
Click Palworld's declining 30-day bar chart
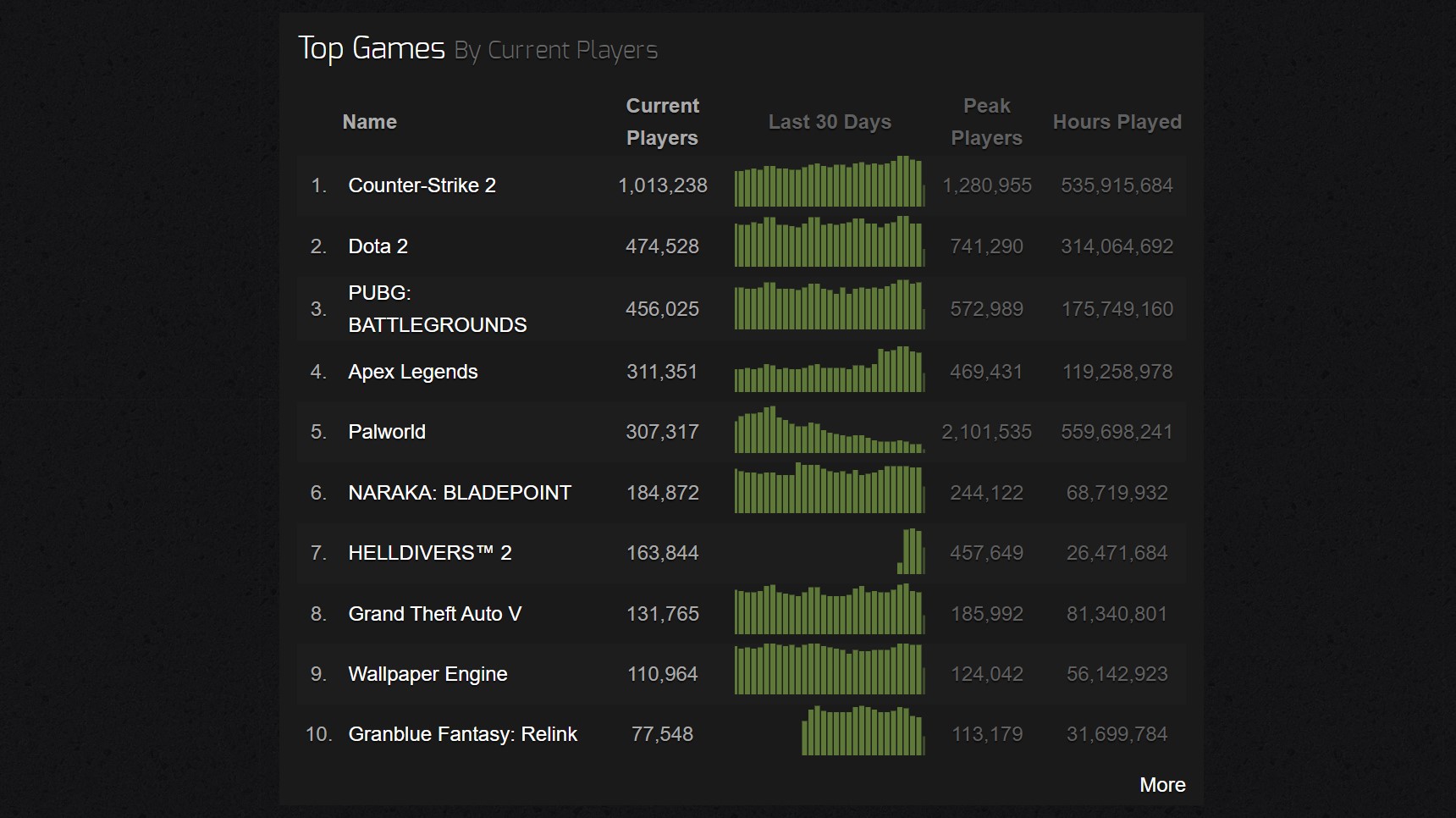coord(830,430)
